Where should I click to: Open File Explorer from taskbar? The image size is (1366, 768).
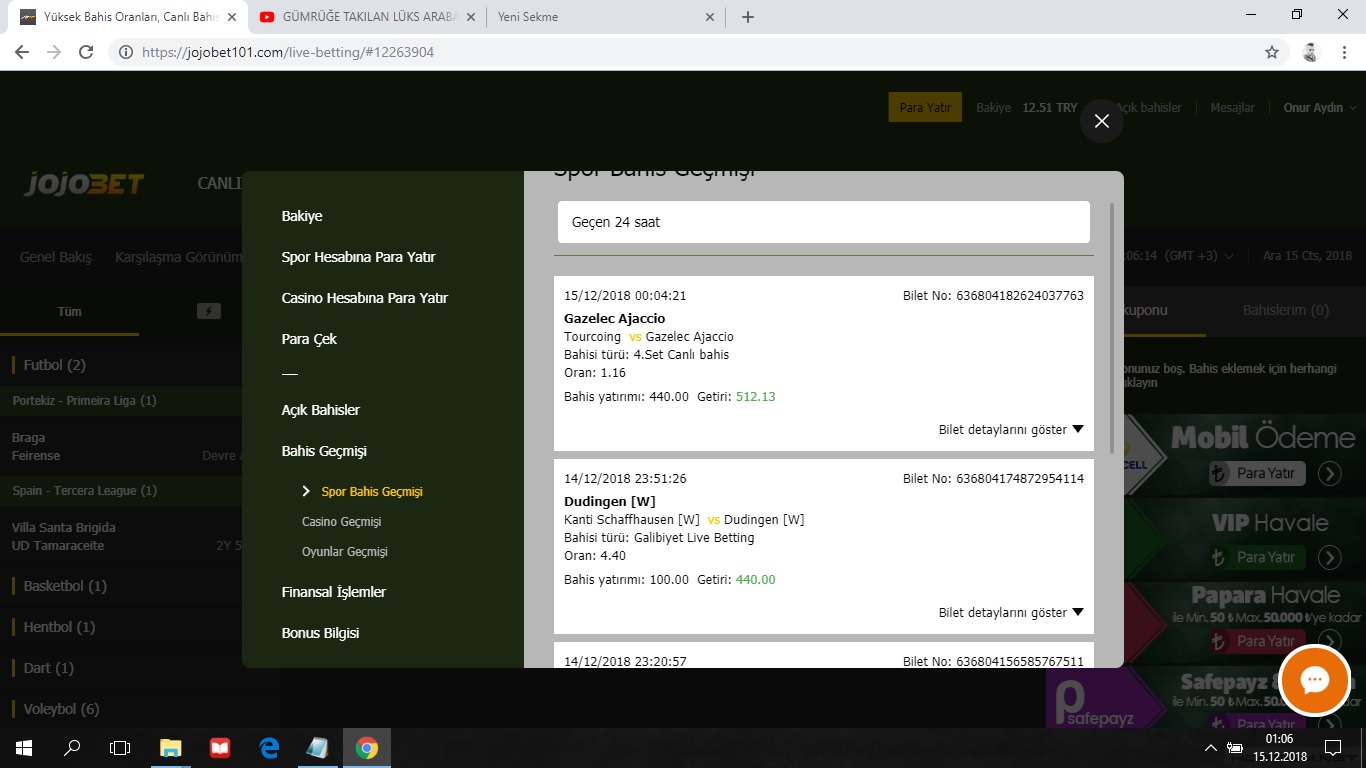(x=171, y=747)
